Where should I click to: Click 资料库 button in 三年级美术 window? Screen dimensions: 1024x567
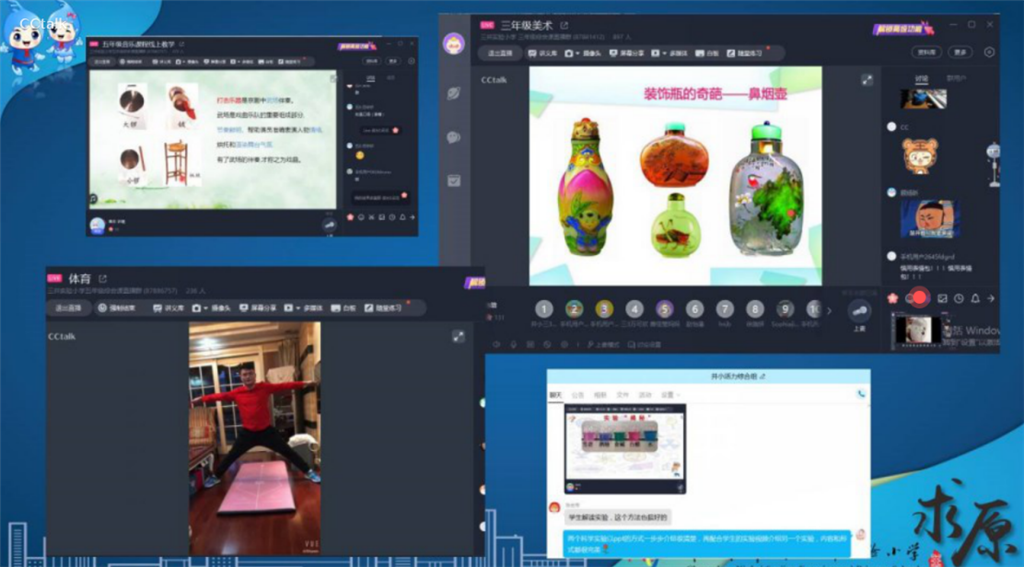[927, 52]
